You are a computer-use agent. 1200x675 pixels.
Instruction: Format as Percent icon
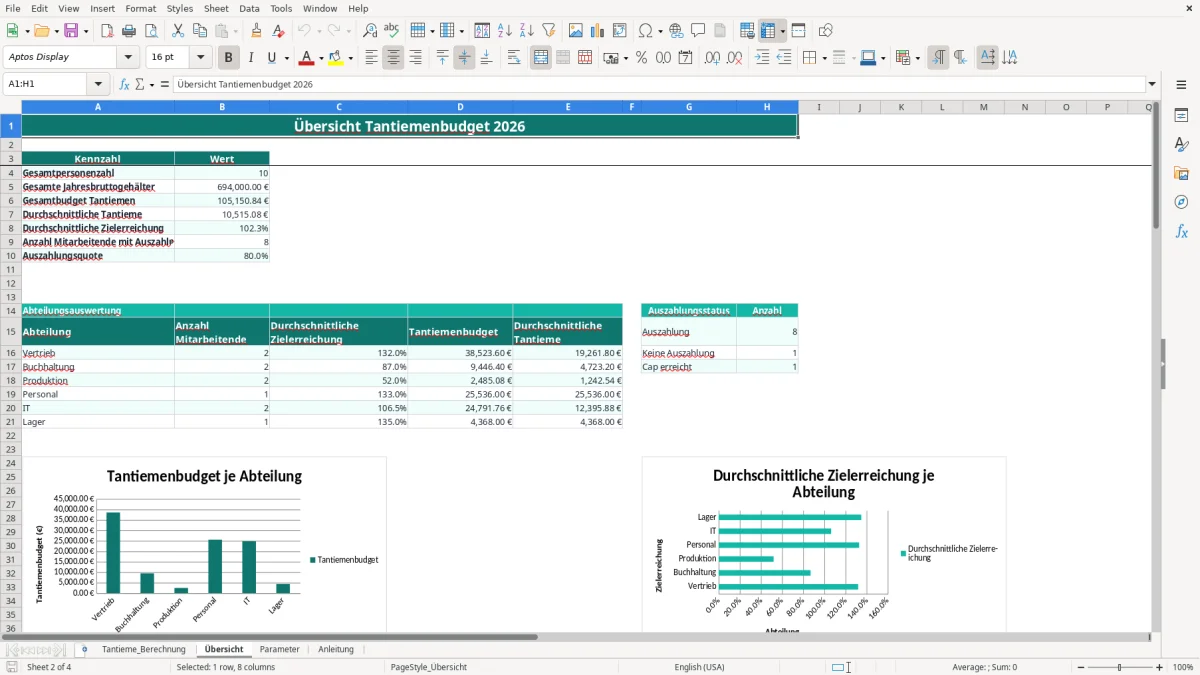point(641,58)
